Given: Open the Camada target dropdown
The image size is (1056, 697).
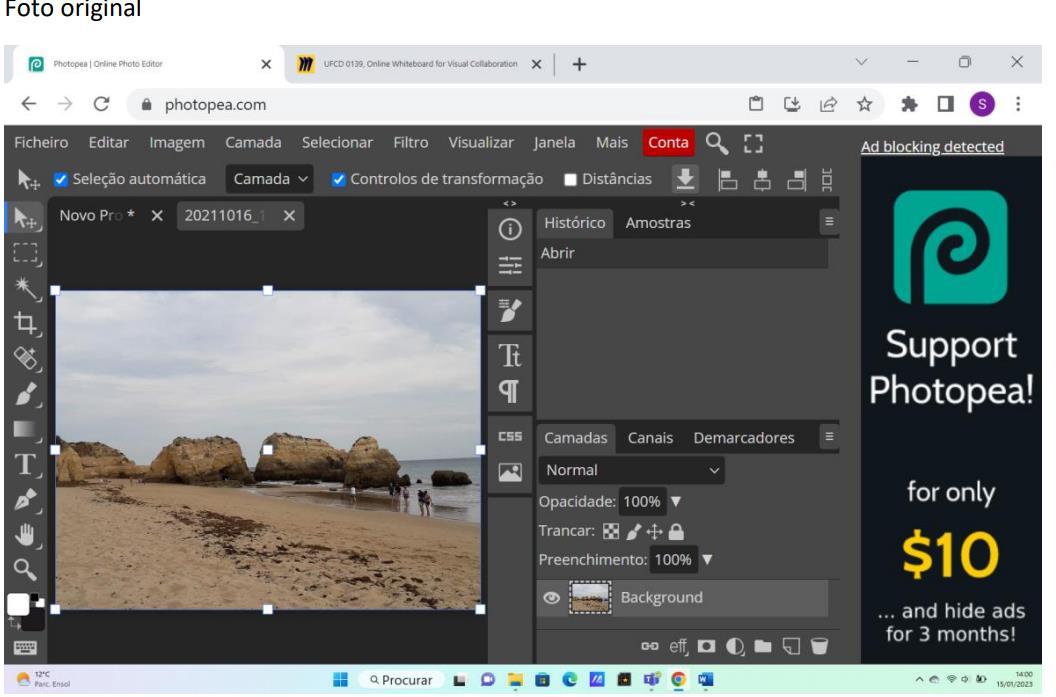Looking at the screenshot, I should pyautogui.click(x=271, y=180).
